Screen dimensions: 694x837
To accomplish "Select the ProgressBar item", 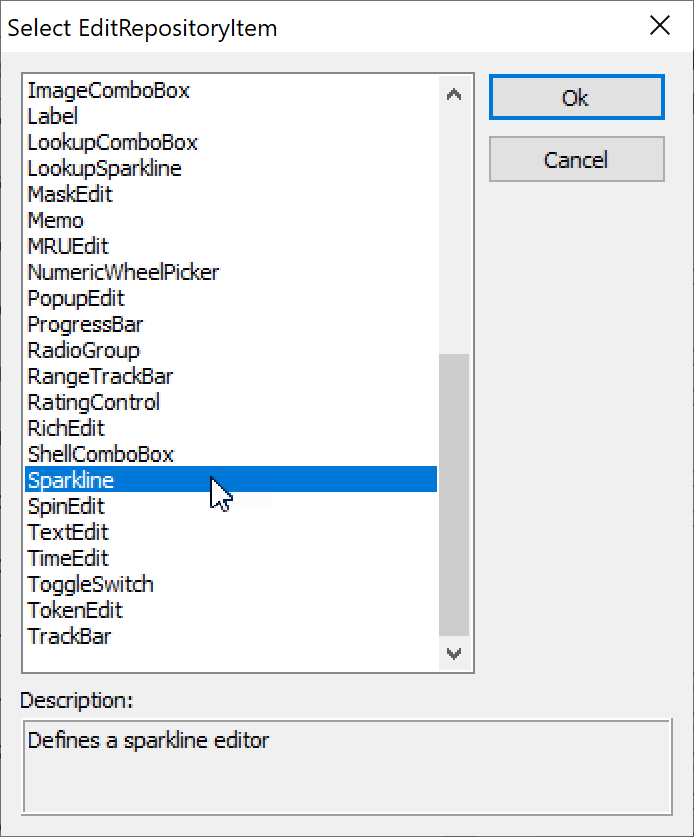I will tap(85, 324).
